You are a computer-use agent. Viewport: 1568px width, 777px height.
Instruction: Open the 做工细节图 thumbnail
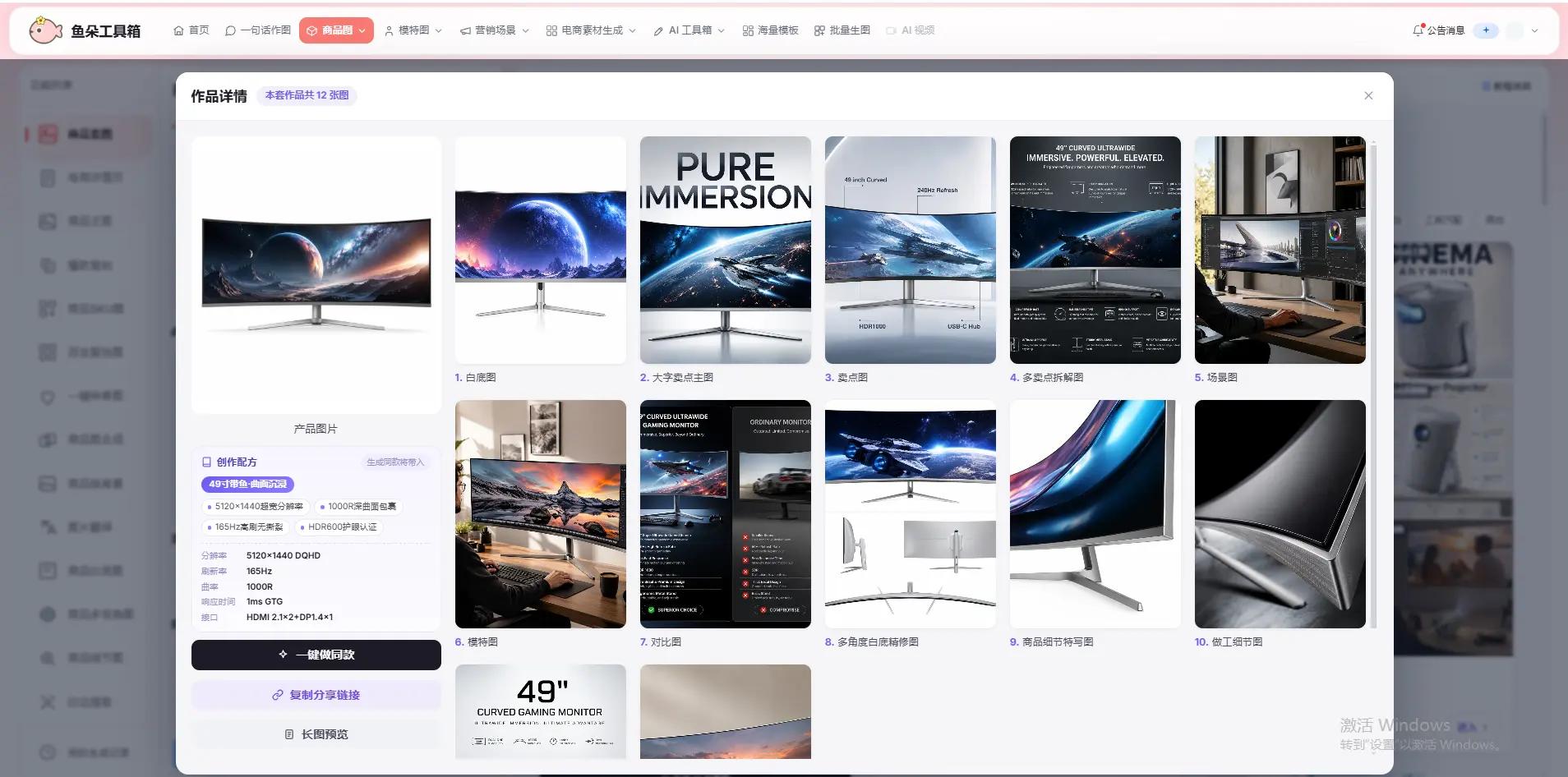pos(1280,514)
